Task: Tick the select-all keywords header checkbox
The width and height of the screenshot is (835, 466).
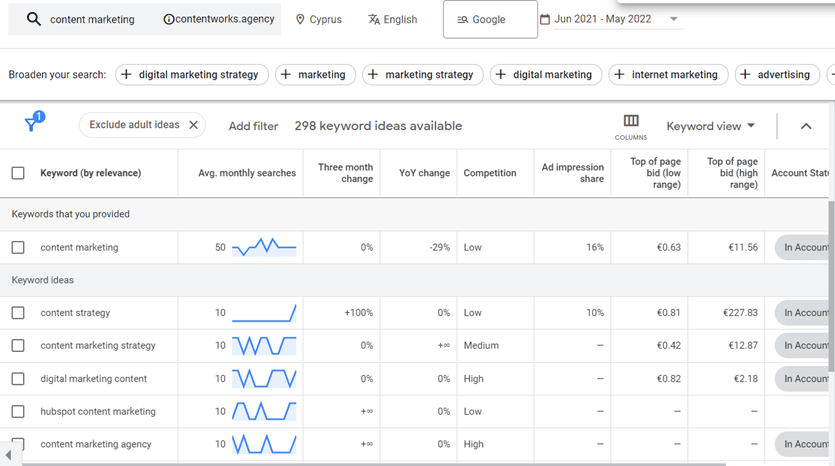Action: 18,173
